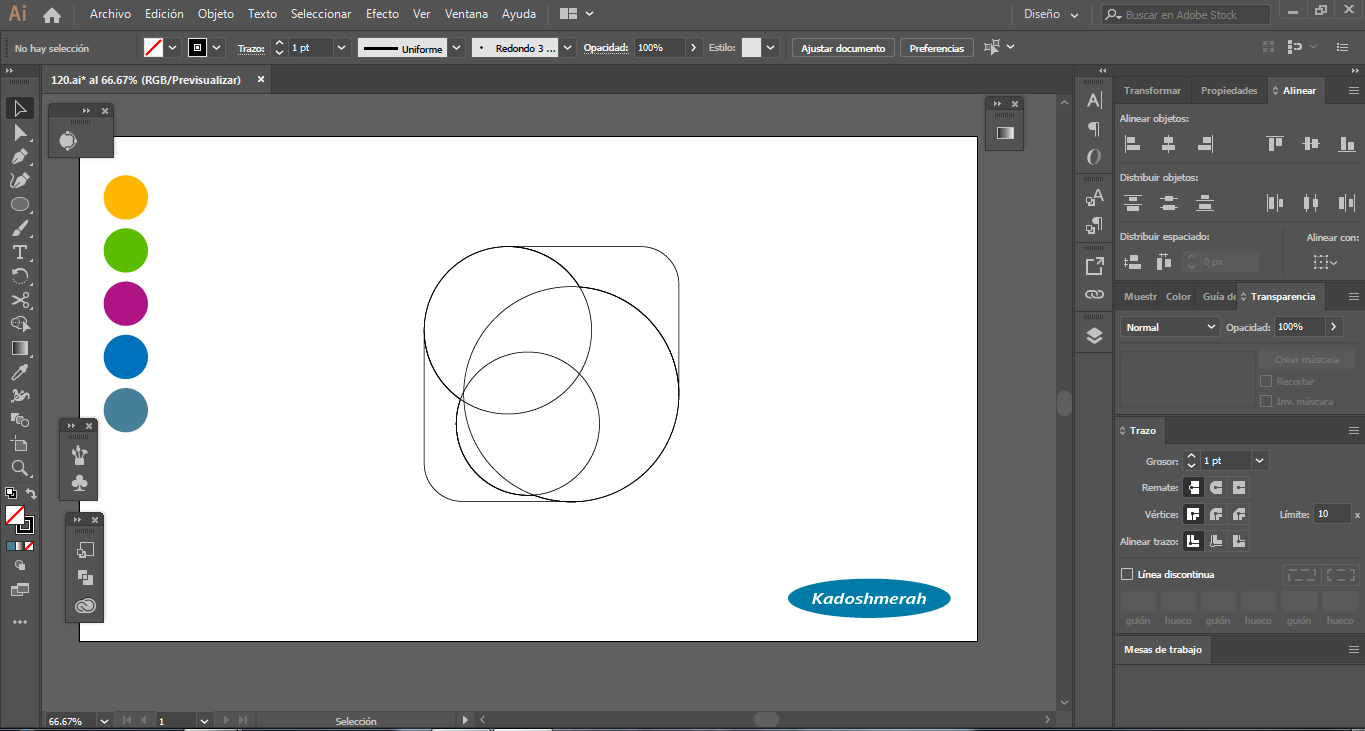Click horizontal align right icon
The width and height of the screenshot is (1365, 731).
pos(1205,144)
